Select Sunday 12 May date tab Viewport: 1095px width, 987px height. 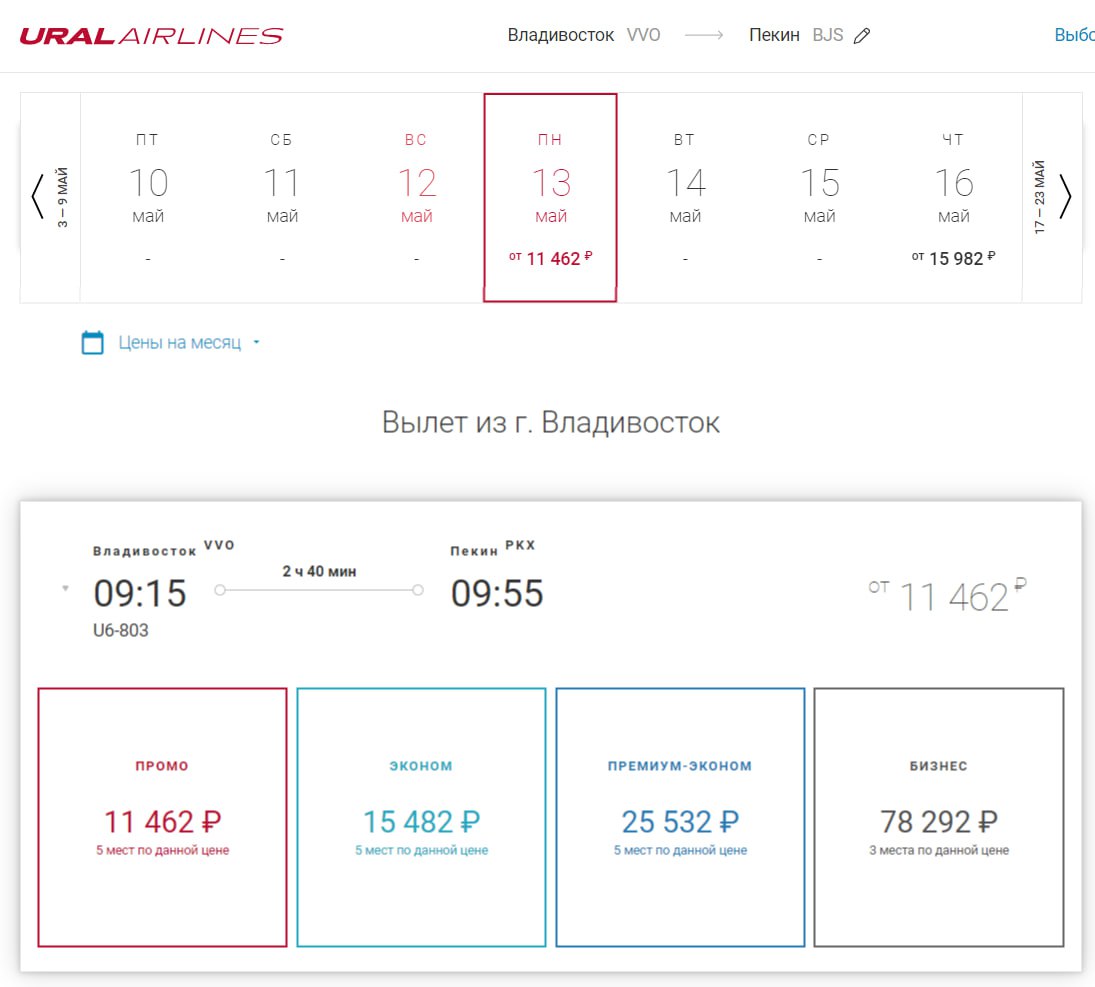pyautogui.click(x=416, y=197)
